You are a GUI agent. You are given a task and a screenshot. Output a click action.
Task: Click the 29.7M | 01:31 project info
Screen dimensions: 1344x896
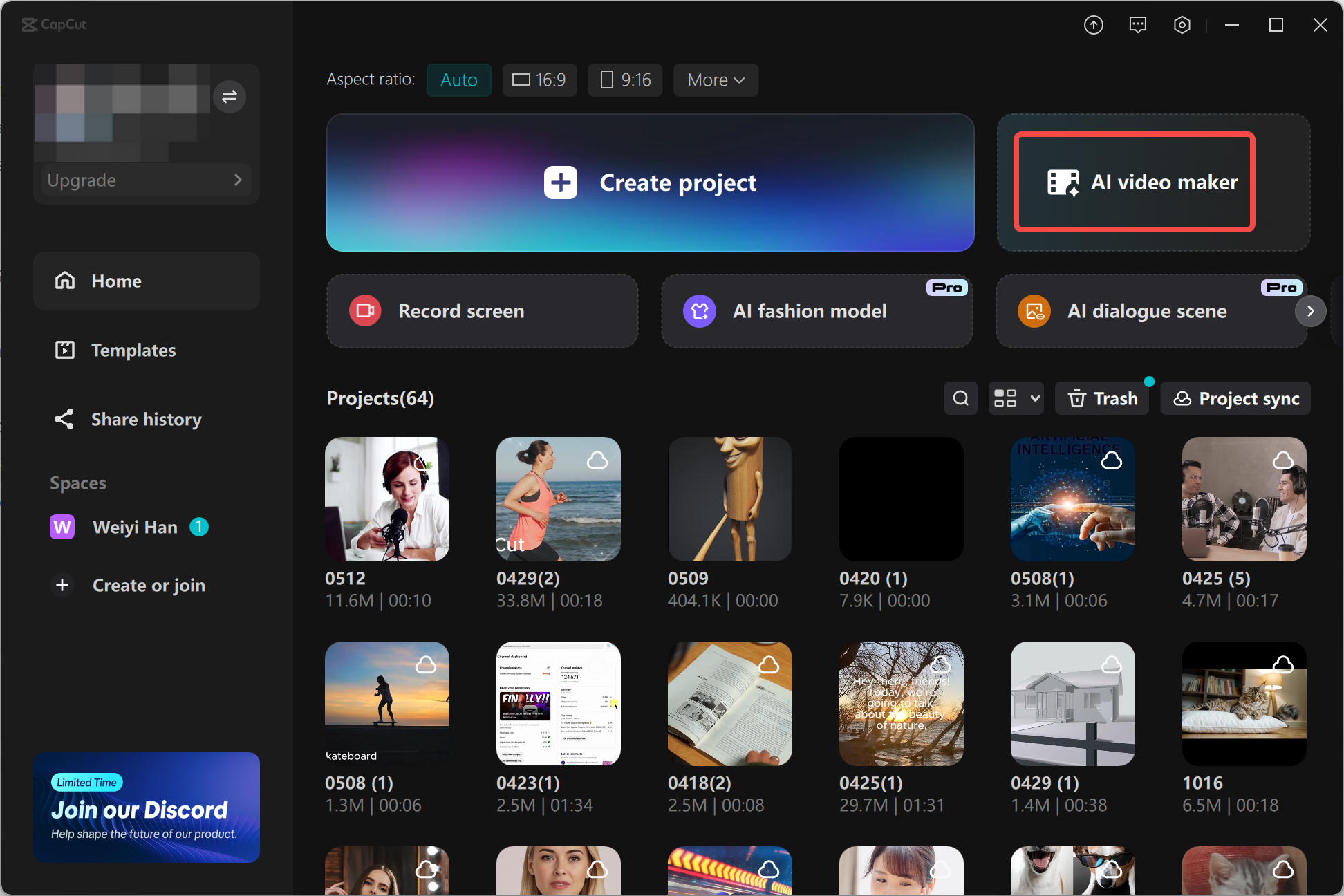point(892,805)
